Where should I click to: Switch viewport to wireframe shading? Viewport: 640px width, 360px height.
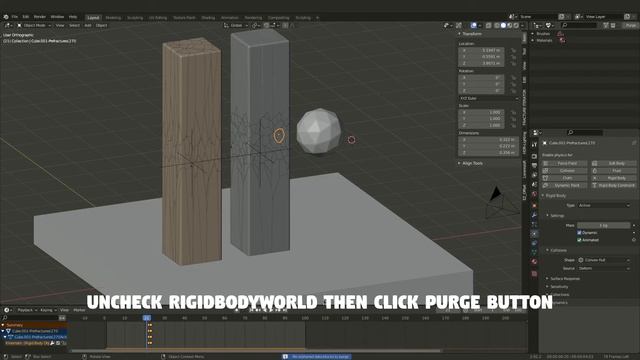coord(497,25)
